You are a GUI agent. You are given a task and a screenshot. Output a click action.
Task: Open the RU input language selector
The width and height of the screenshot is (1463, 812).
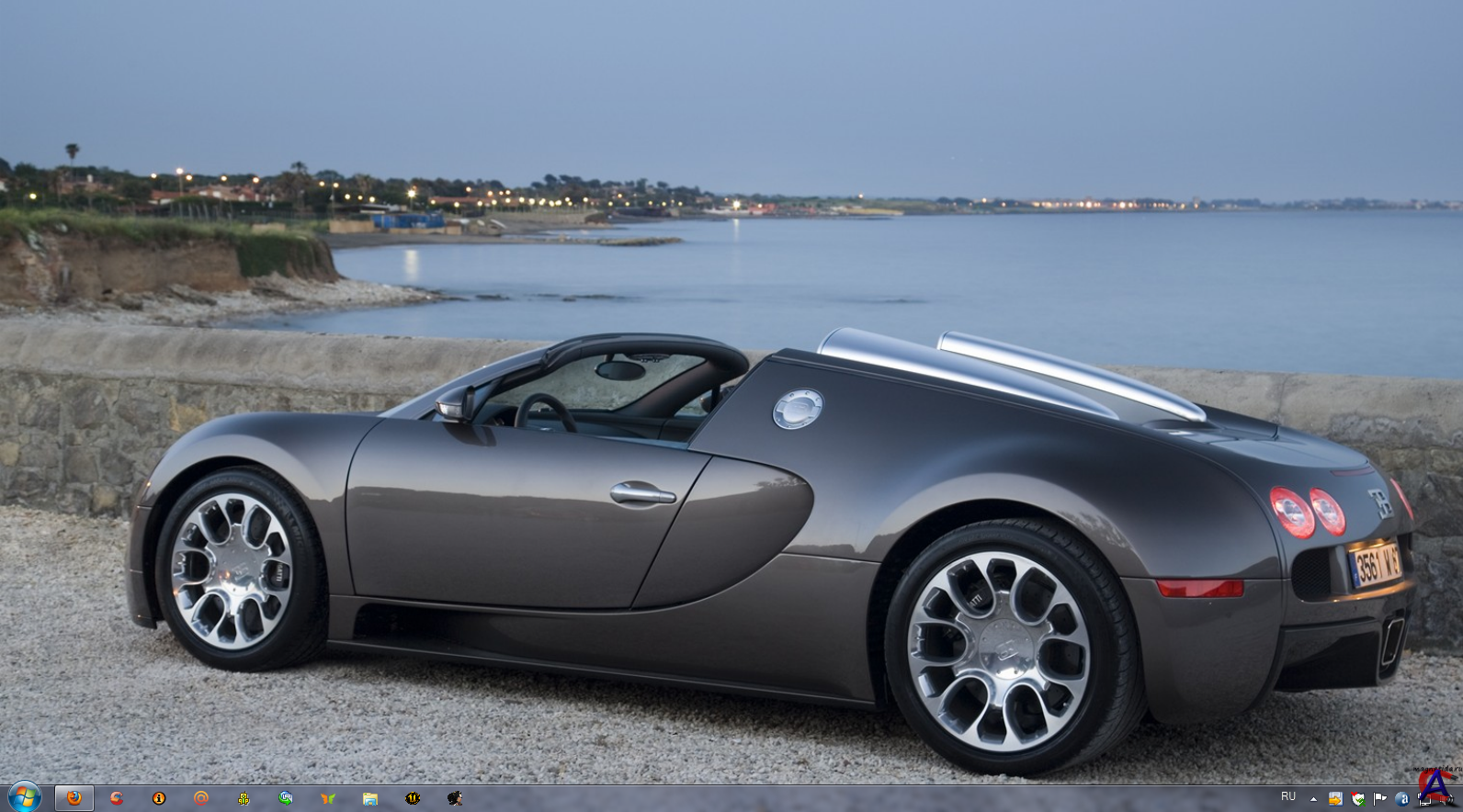point(1288,797)
